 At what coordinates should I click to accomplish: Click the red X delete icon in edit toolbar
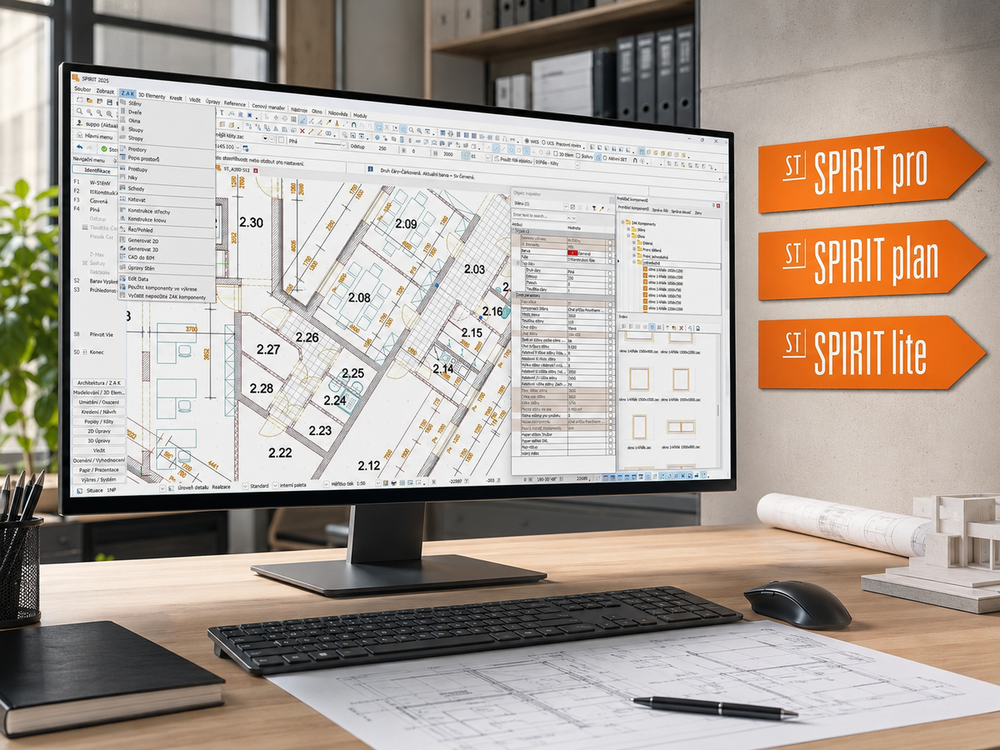(302, 131)
